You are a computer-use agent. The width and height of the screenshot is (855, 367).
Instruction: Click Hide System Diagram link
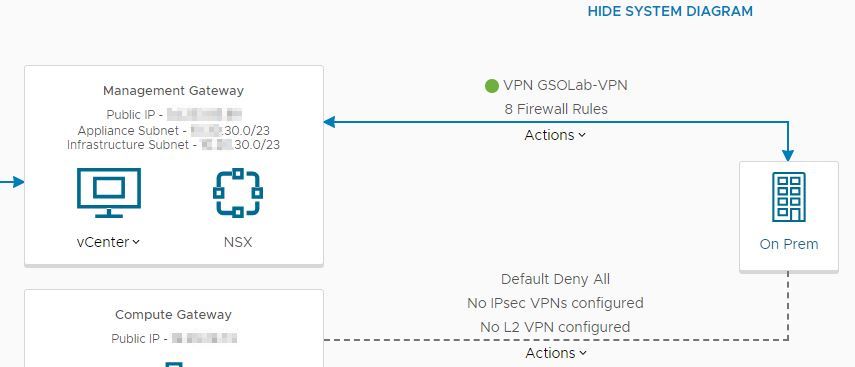pos(670,11)
